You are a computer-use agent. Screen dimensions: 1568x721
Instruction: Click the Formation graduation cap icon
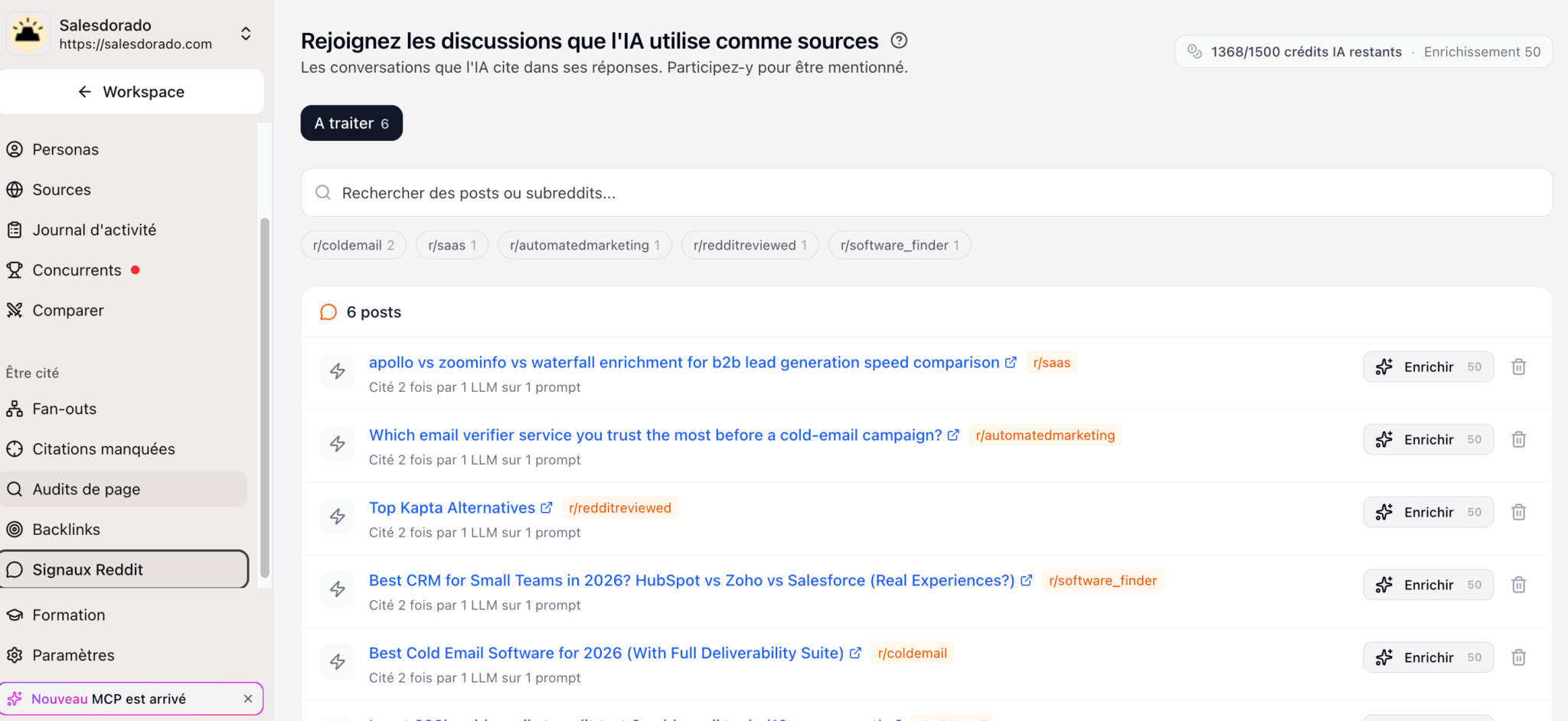[15, 615]
